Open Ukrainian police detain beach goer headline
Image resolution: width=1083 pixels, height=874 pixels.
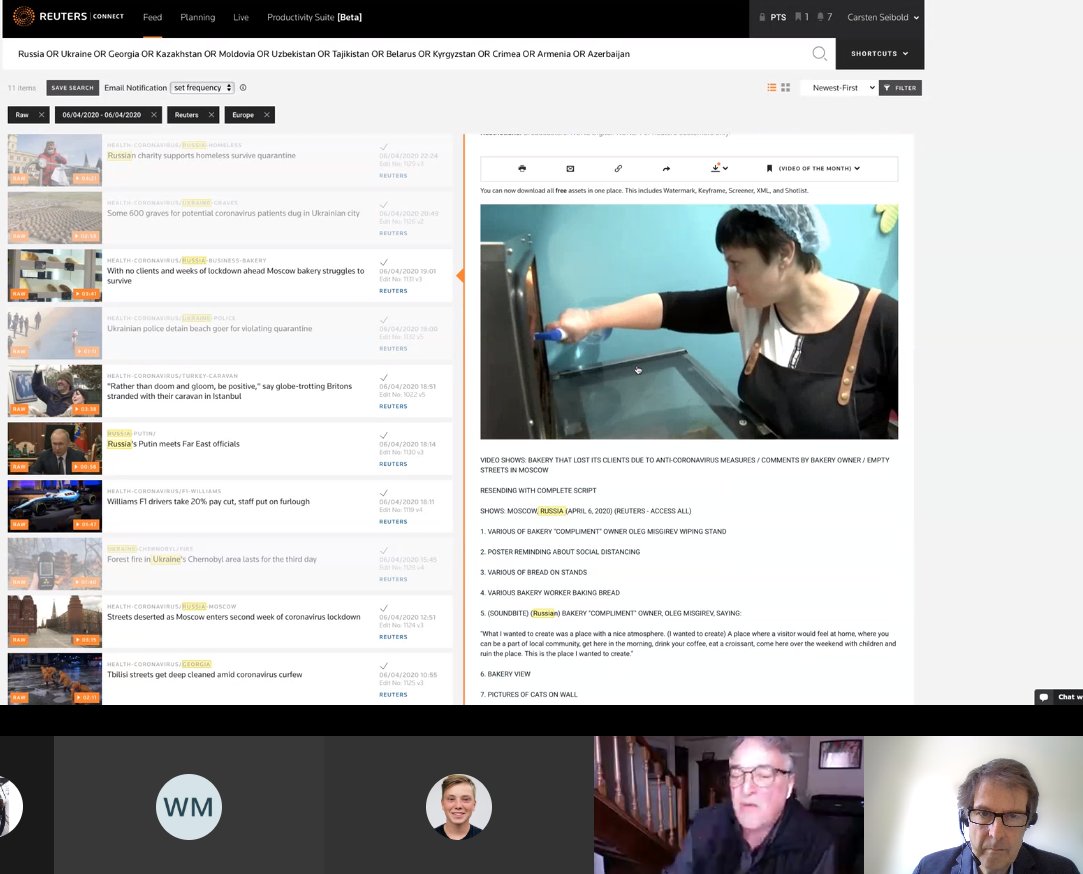209,328
